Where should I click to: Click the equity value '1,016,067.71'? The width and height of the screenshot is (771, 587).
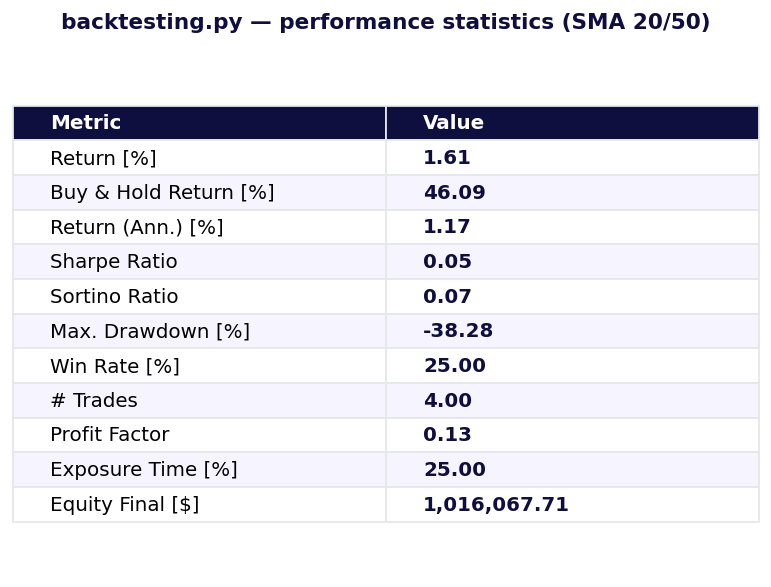pyautogui.click(x=496, y=505)
